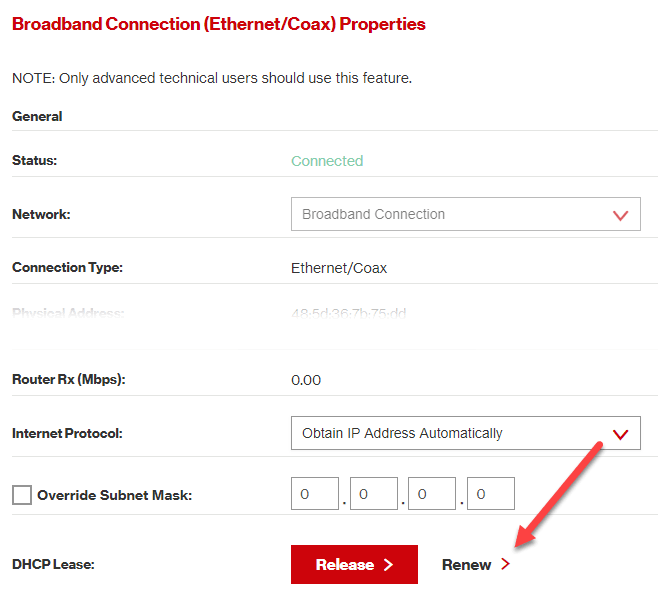Screen dimensions: 664x597
Task: Click the Router Rx value 0.00
Action: click(x=306, y=380)
